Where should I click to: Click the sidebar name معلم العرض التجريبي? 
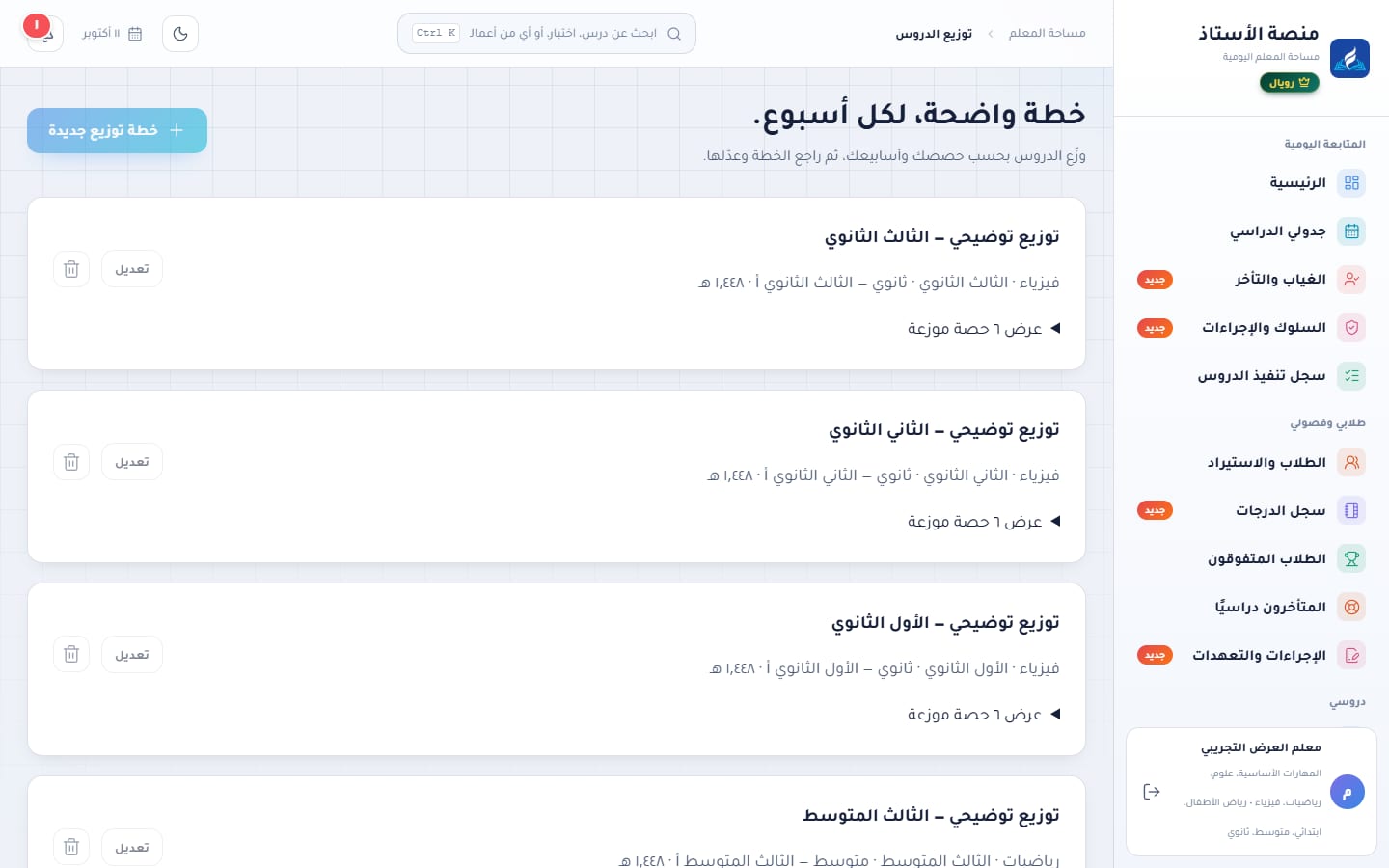[1261, 748]
